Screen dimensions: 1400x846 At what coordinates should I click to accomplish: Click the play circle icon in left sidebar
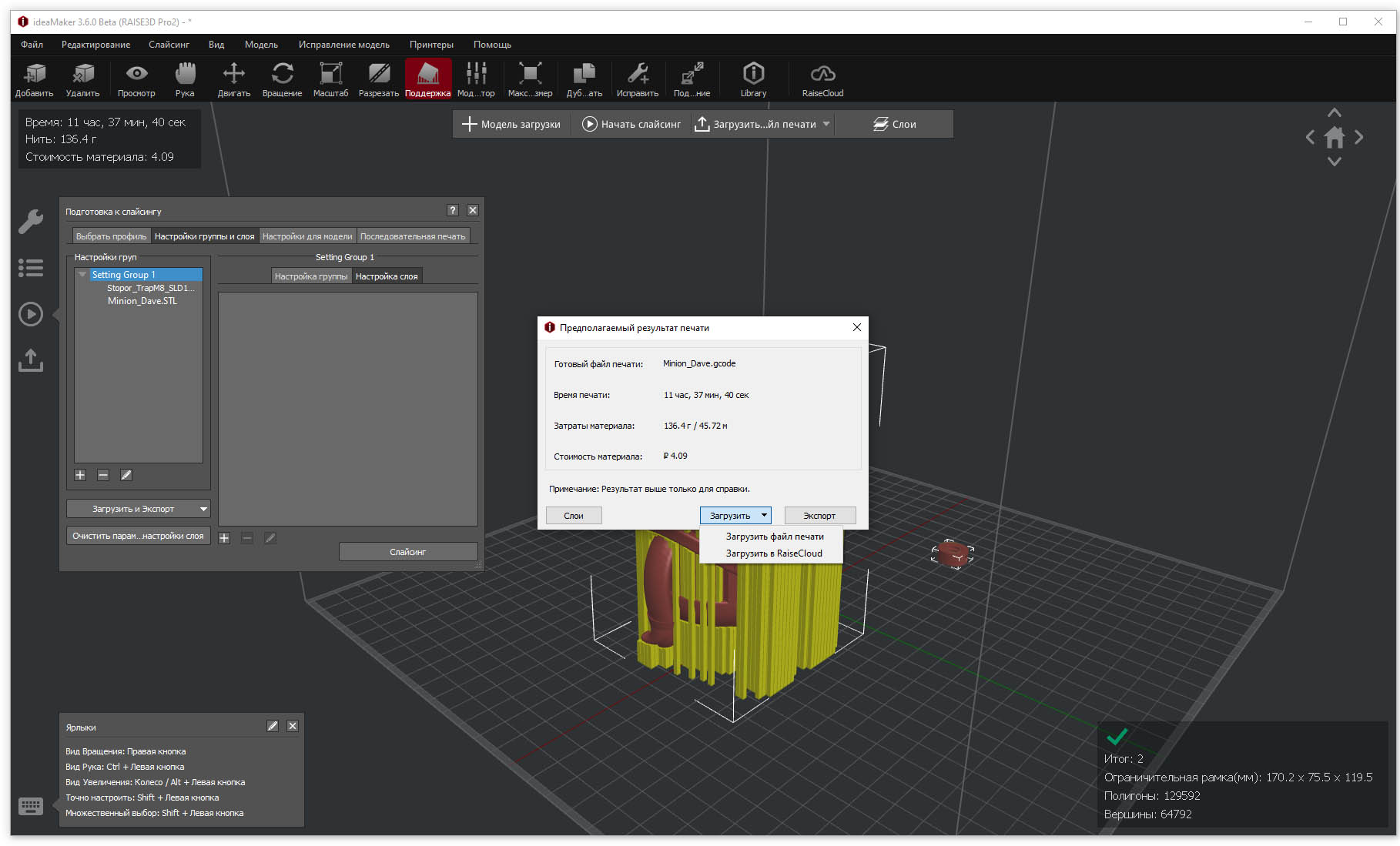pos(31,314)
